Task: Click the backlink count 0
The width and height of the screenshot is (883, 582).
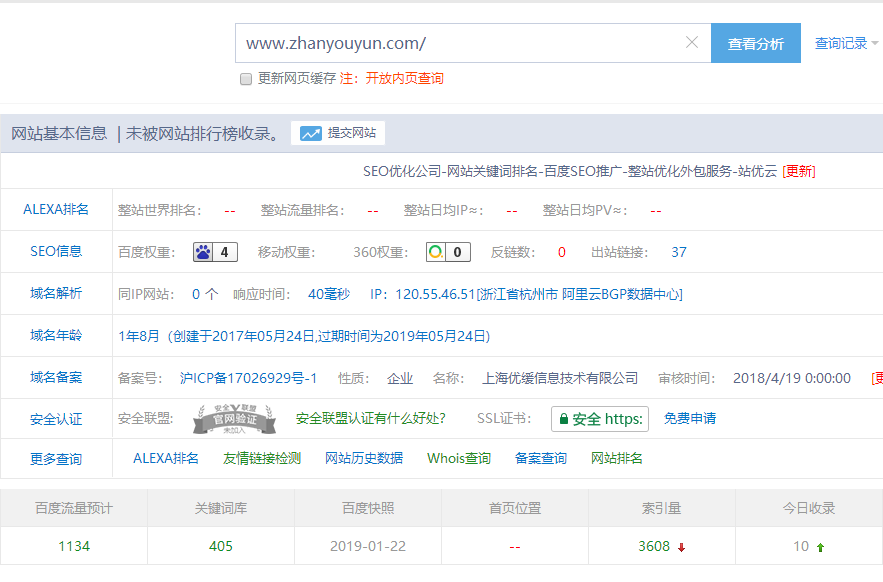Action: pyautogui.click(x=561, y=252)
